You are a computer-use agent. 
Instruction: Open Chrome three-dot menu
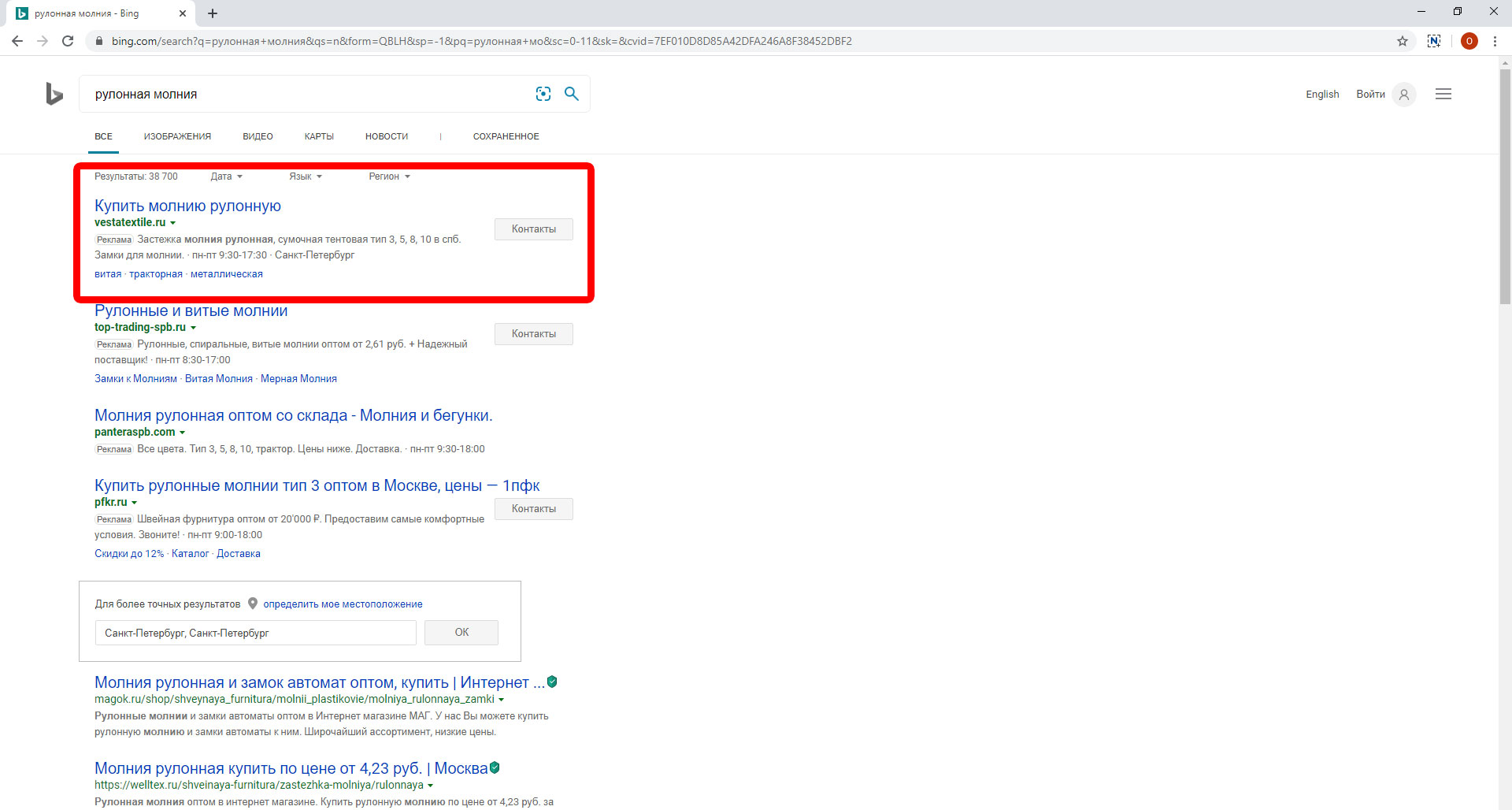click(x=1495, y=41)
